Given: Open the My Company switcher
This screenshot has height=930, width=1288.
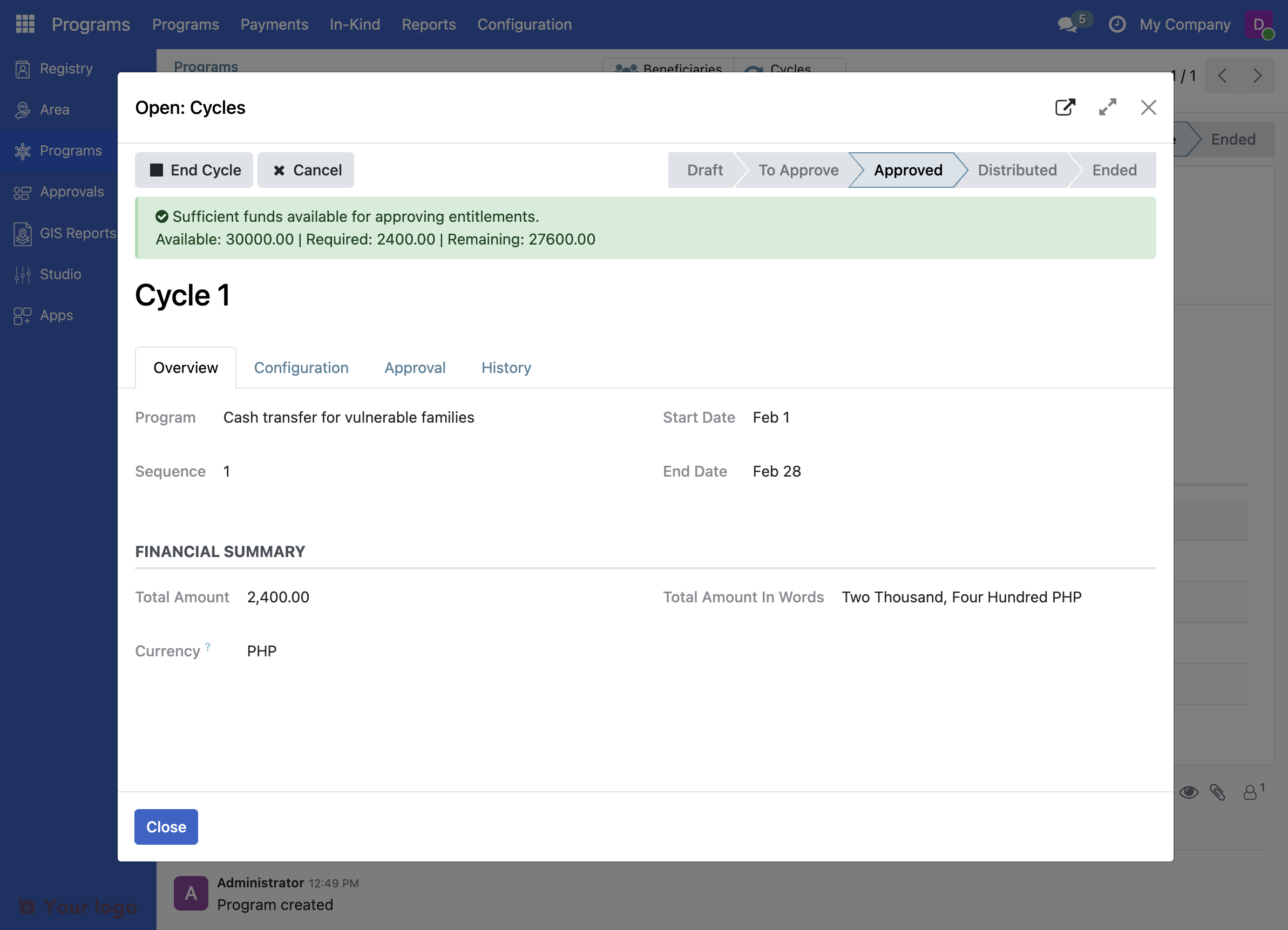Looking at the screenshot, I should click(1185, 24).
